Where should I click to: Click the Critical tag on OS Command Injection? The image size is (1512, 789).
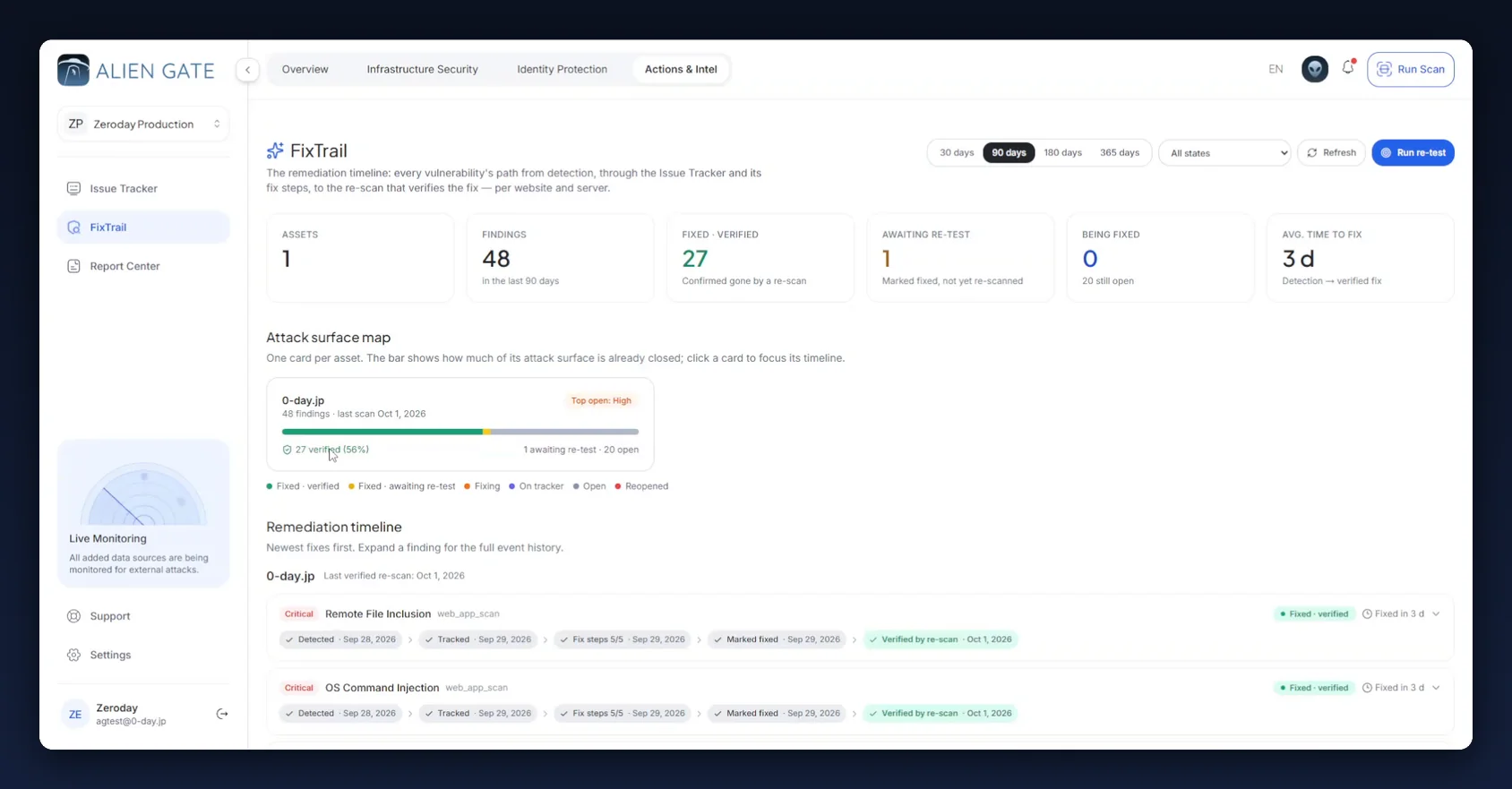299,688
